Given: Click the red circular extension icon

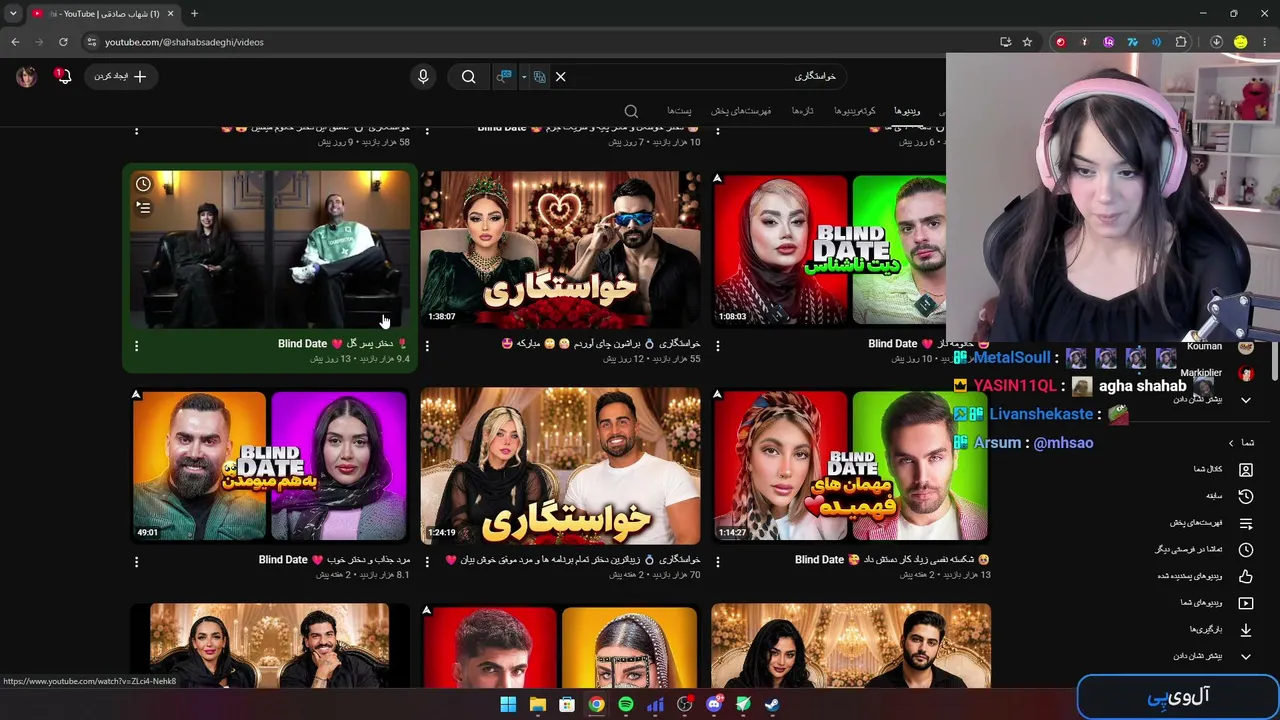Looking at the screenshot, I should (x=1060, y=42).
